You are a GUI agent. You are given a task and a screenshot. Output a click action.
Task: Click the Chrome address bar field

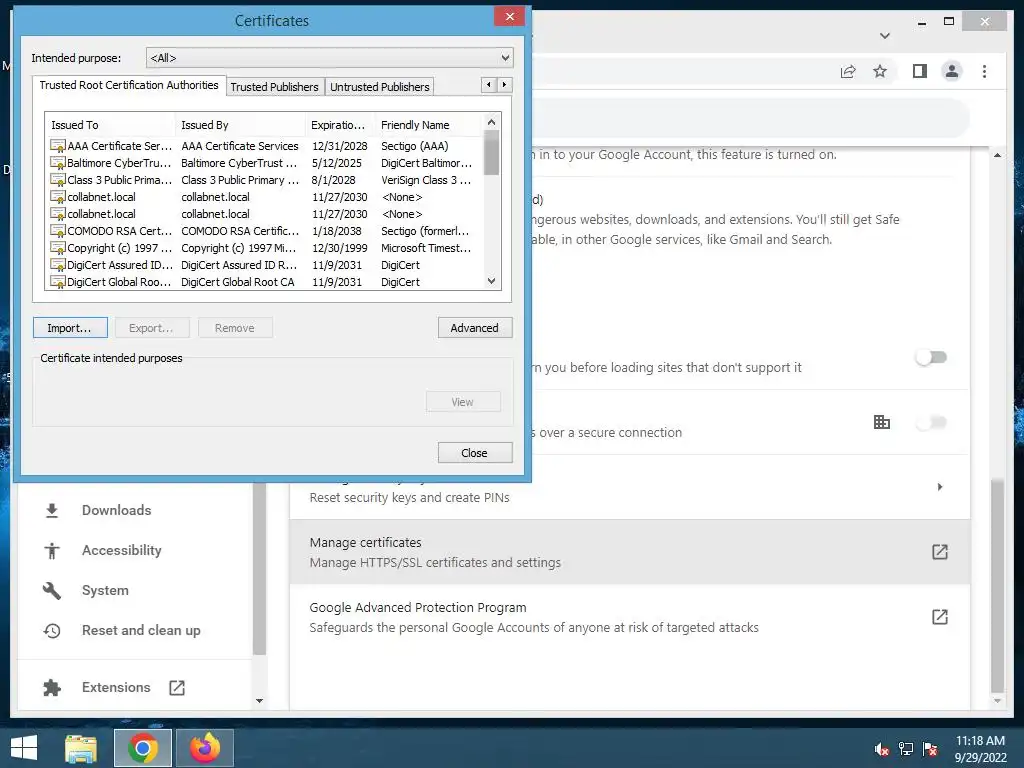[679, 71]
